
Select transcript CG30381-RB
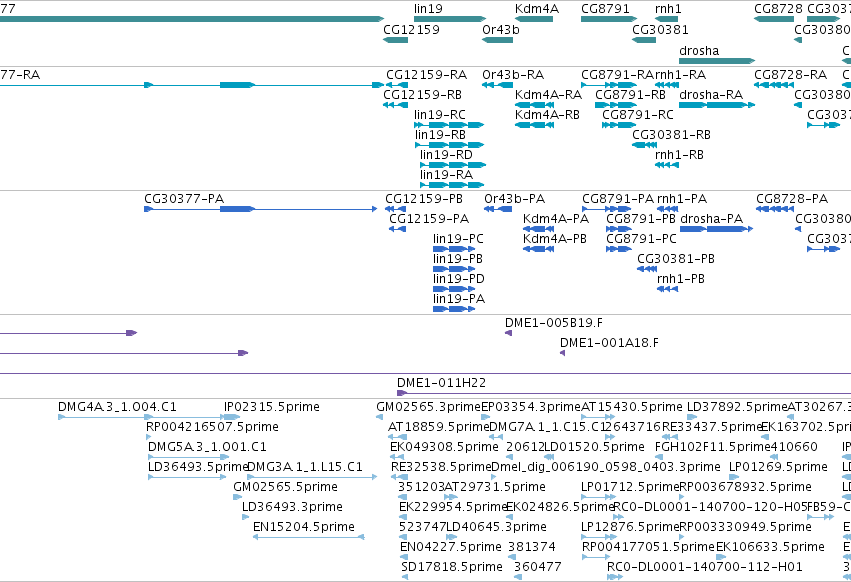pyautogui.click(x=645, y=145)
